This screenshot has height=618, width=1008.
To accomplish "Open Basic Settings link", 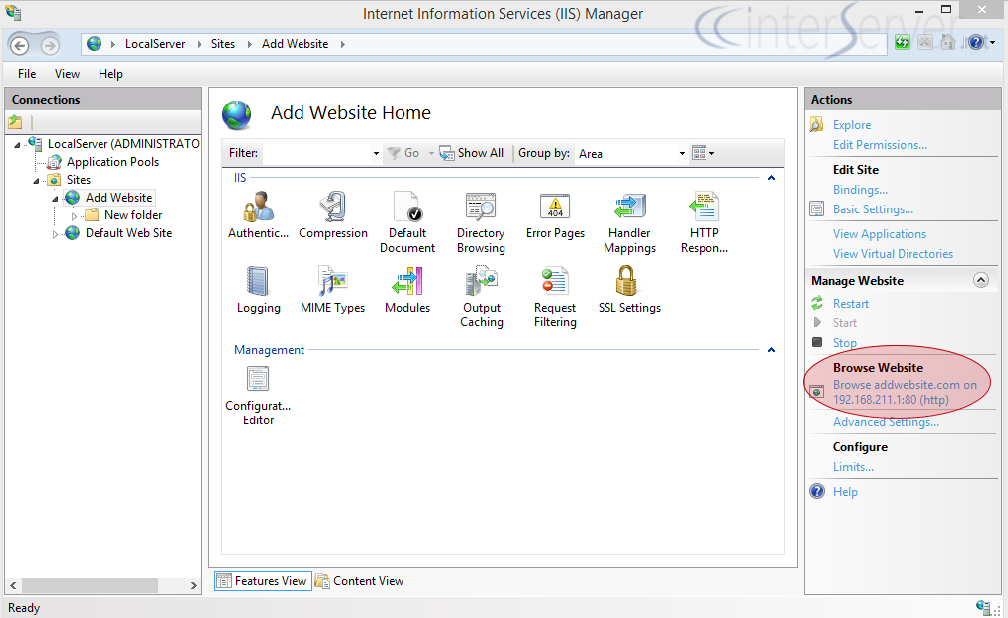I will coord(872,209).
